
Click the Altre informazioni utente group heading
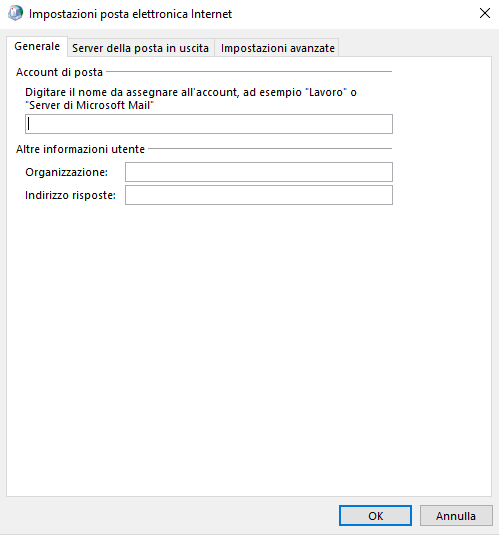(x=81, y=149)
